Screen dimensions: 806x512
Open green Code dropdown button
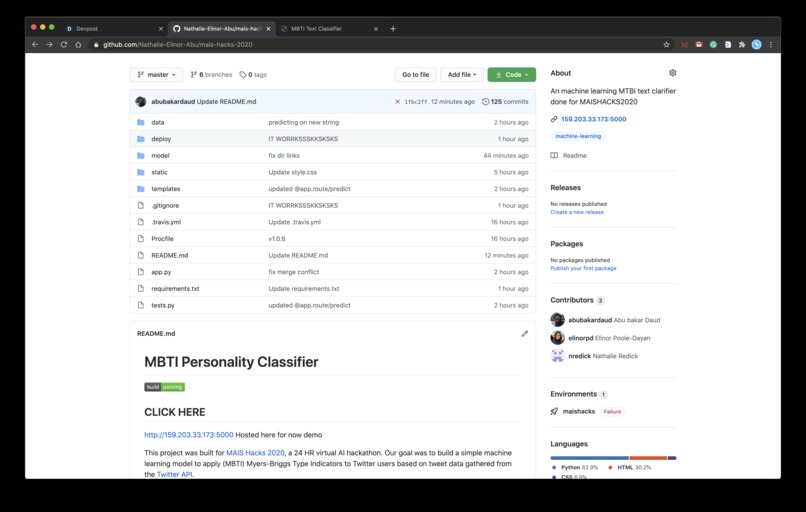coord(511,75)
